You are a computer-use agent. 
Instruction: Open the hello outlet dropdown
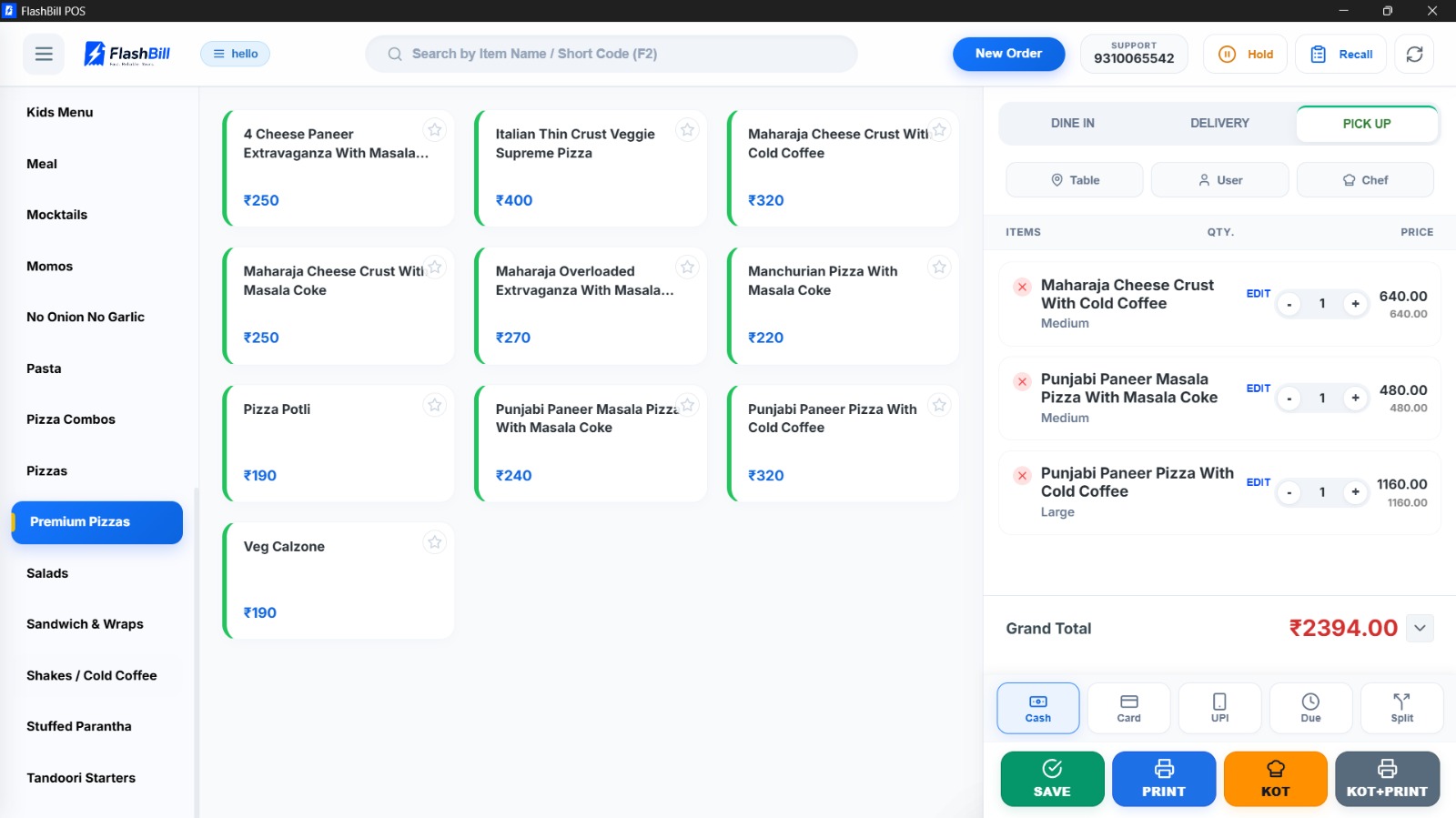tap(235, 54)
